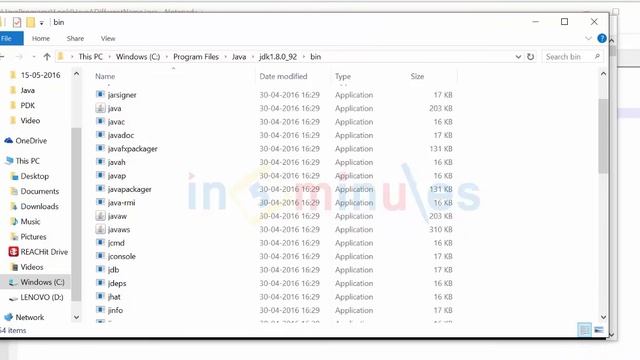Expand breadcrumb arrow after jdk1.8.0_92
640x360 pixels.
click(304, 57)
